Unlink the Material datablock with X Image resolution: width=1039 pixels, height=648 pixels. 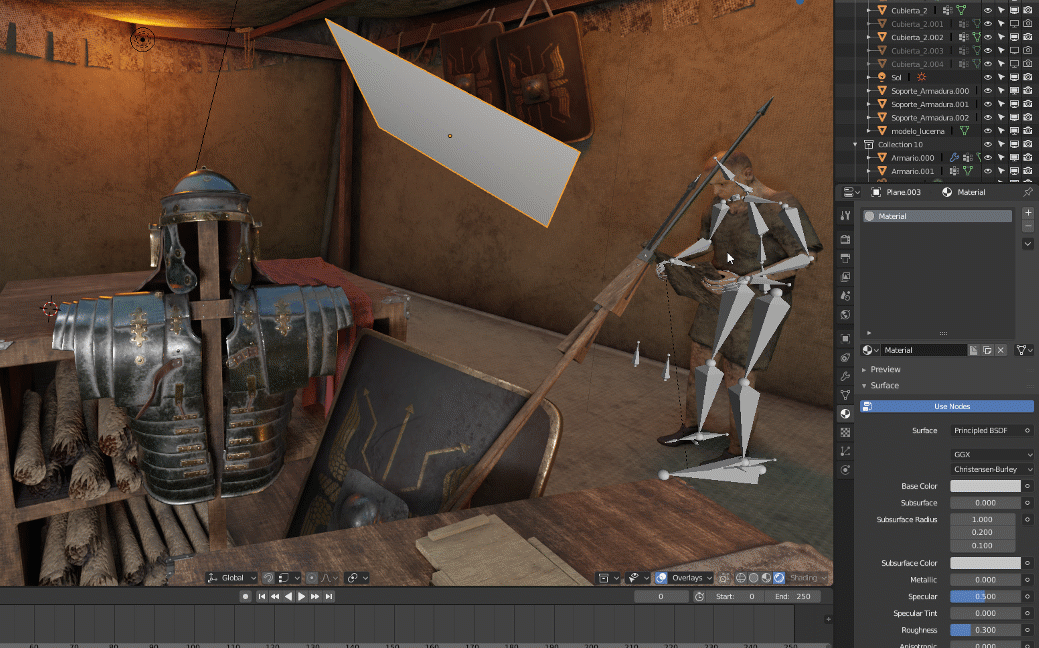point(1001,350)
